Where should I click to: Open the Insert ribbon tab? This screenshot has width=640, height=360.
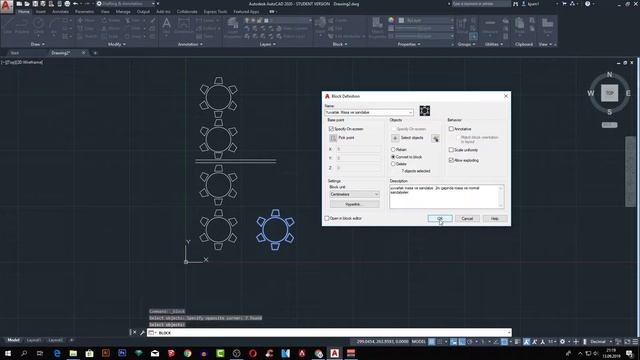41,12
